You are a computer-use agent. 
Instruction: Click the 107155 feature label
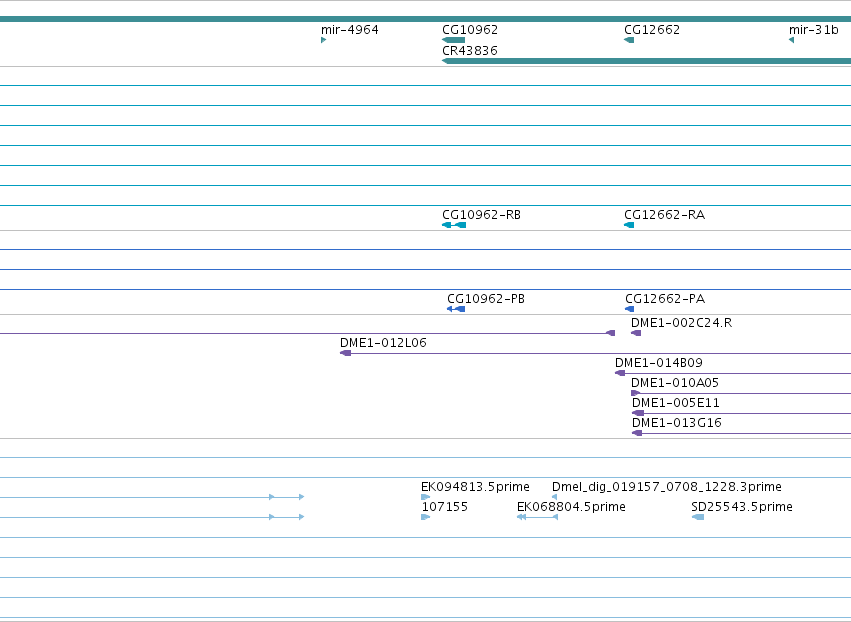coord(444,507)
